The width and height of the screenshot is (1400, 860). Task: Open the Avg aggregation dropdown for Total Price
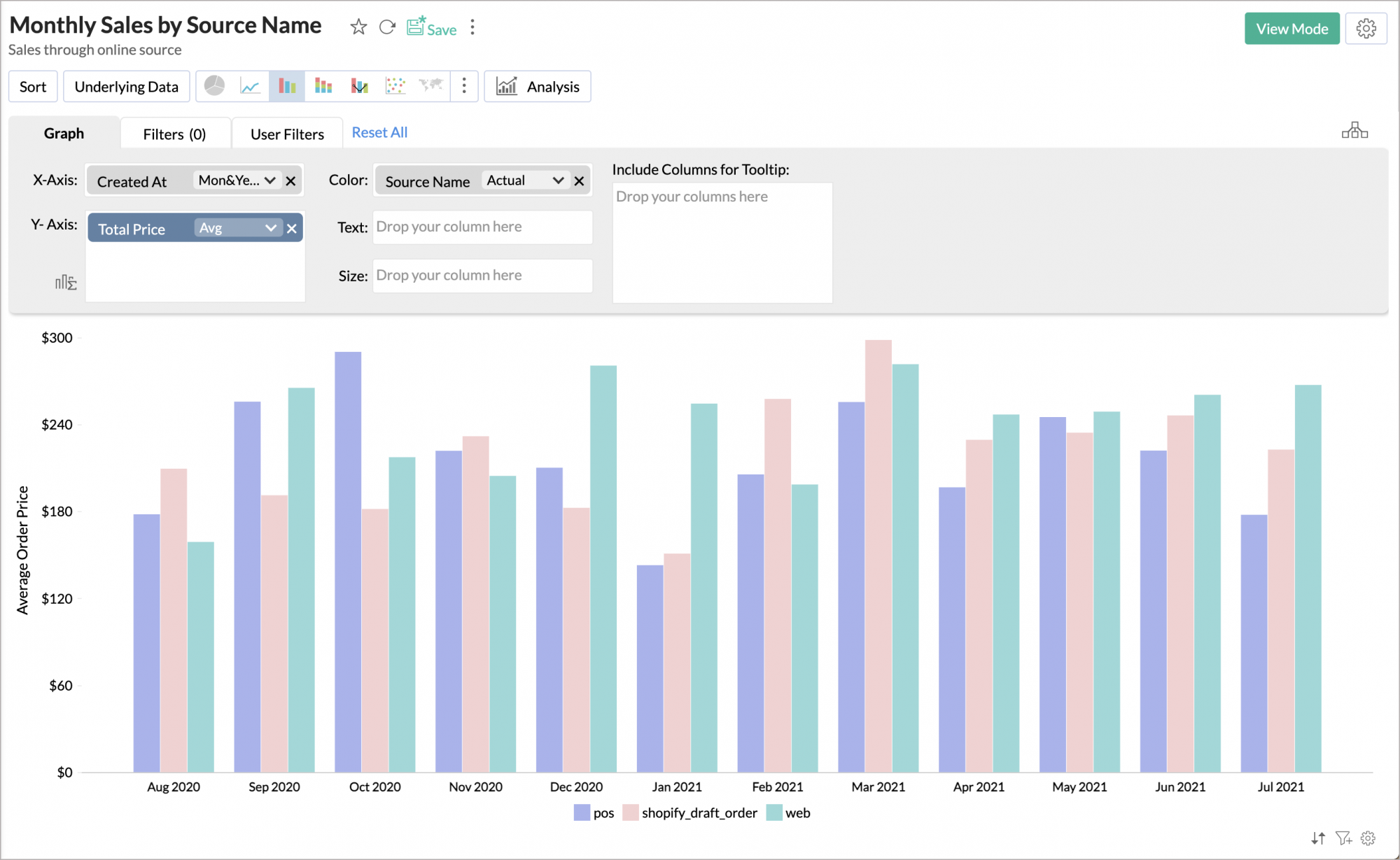click(x=237, y=227)
